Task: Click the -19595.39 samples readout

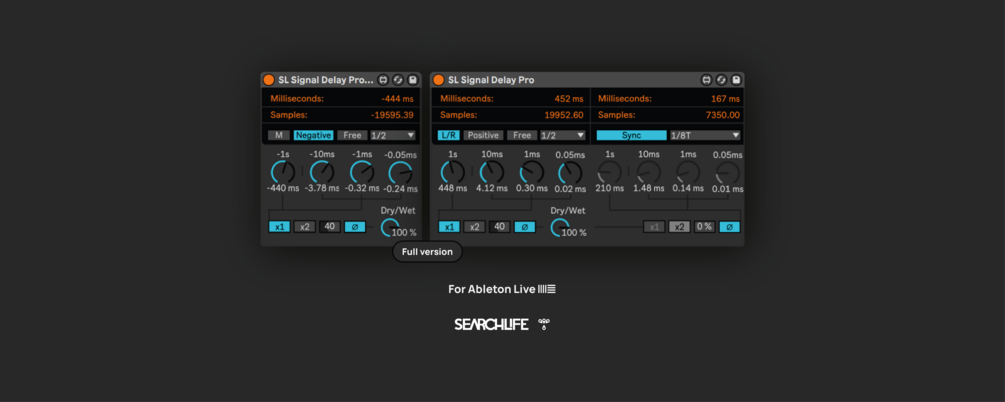Action: click(x=392, y=115)
